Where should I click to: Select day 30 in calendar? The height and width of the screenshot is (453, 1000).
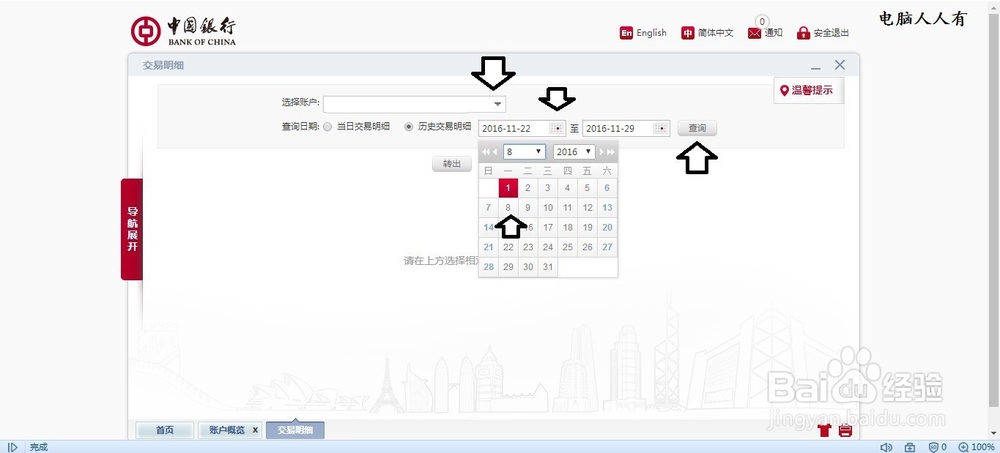(x=528, y=267)
